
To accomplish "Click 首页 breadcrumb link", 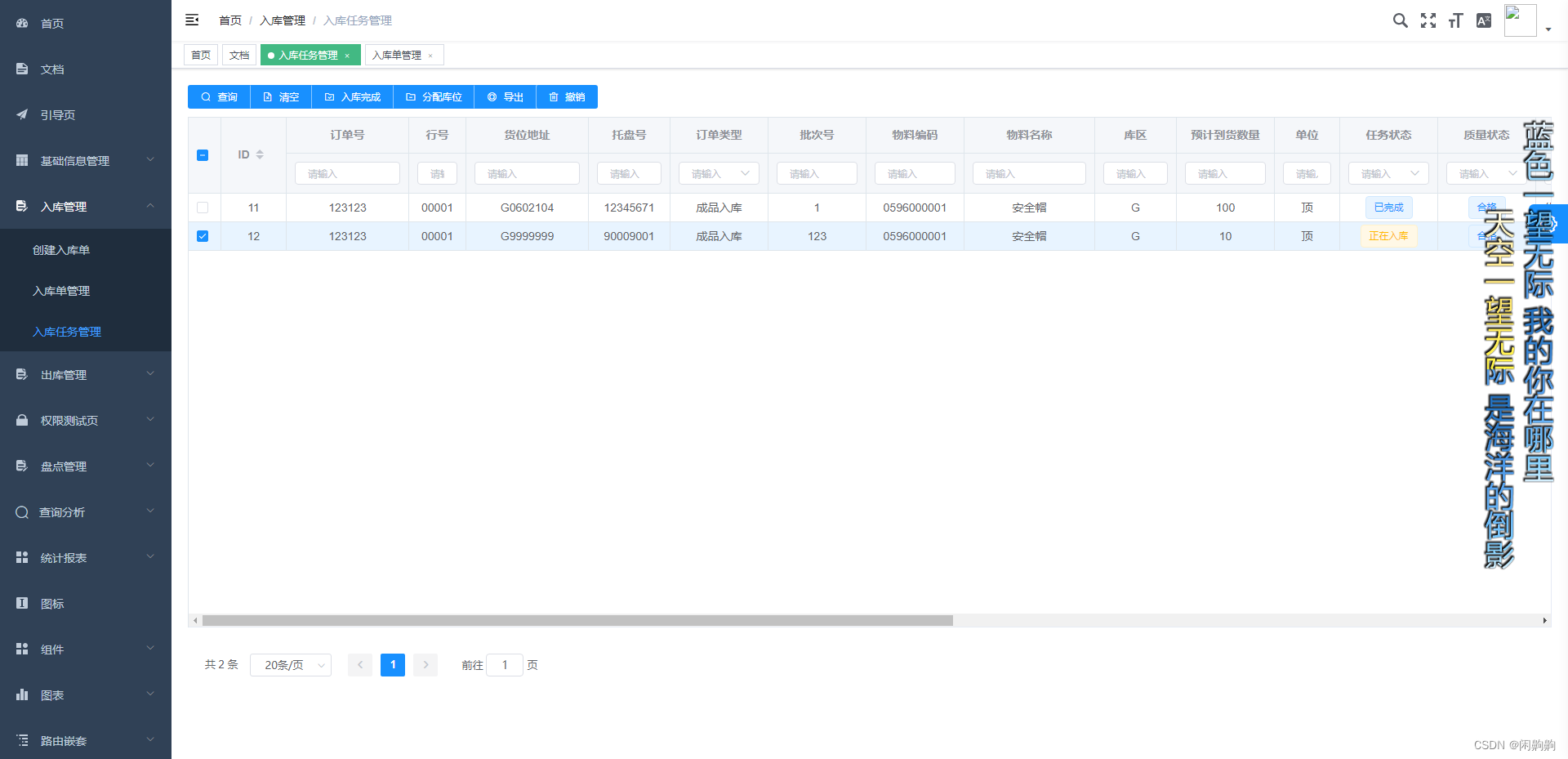I will point(230,20).
